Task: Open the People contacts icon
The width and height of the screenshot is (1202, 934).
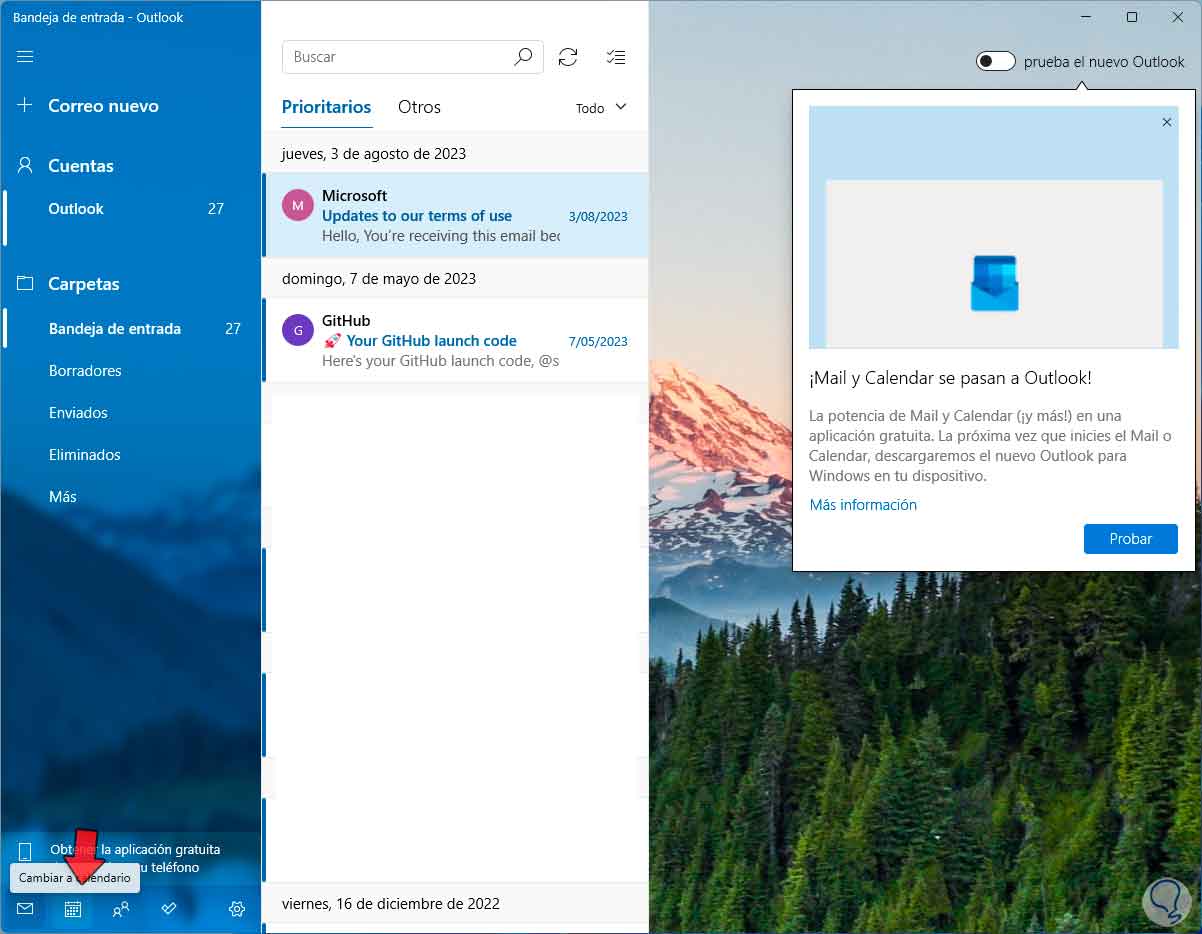Action: pos(121,909)
